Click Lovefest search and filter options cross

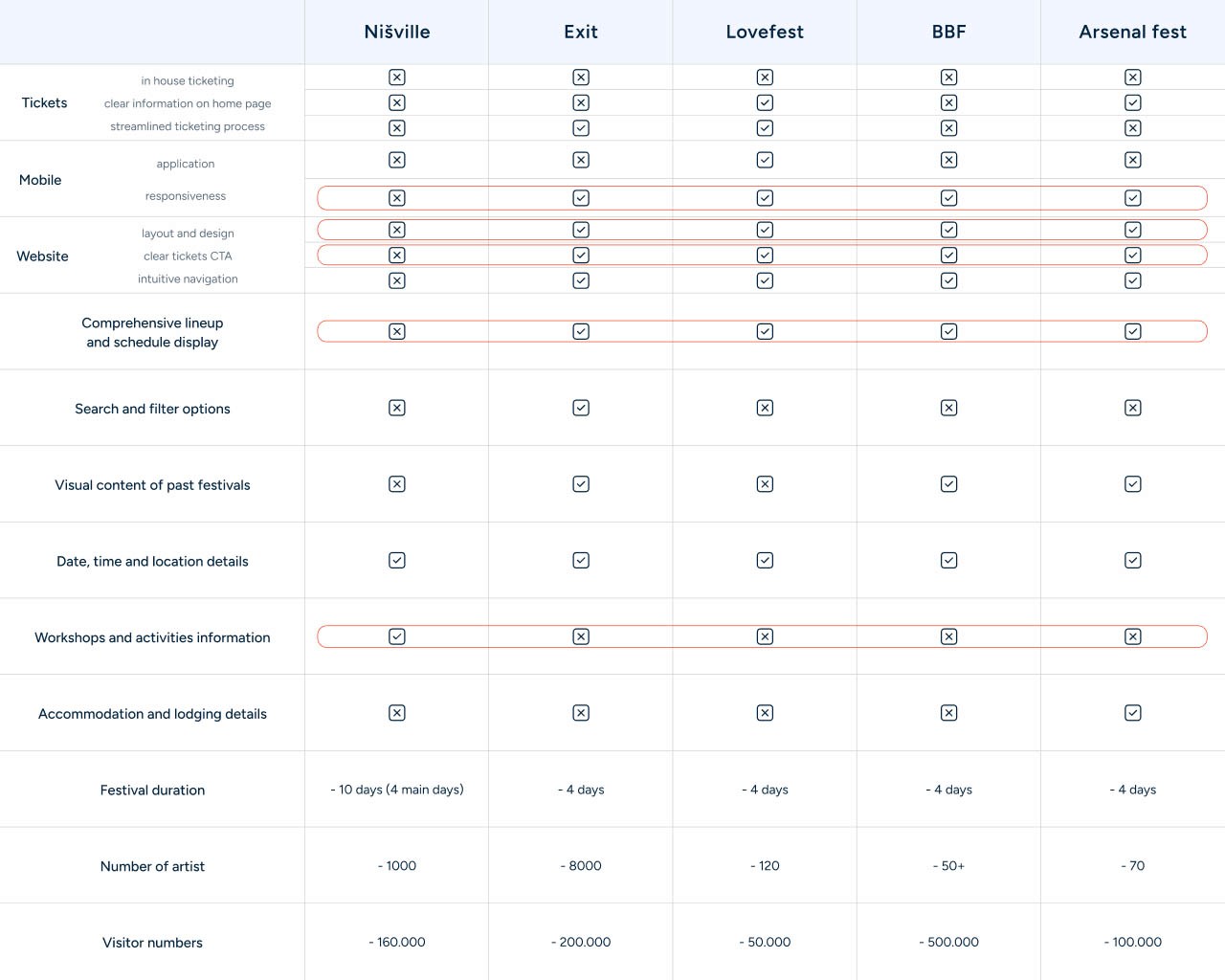tap(765, 408)
